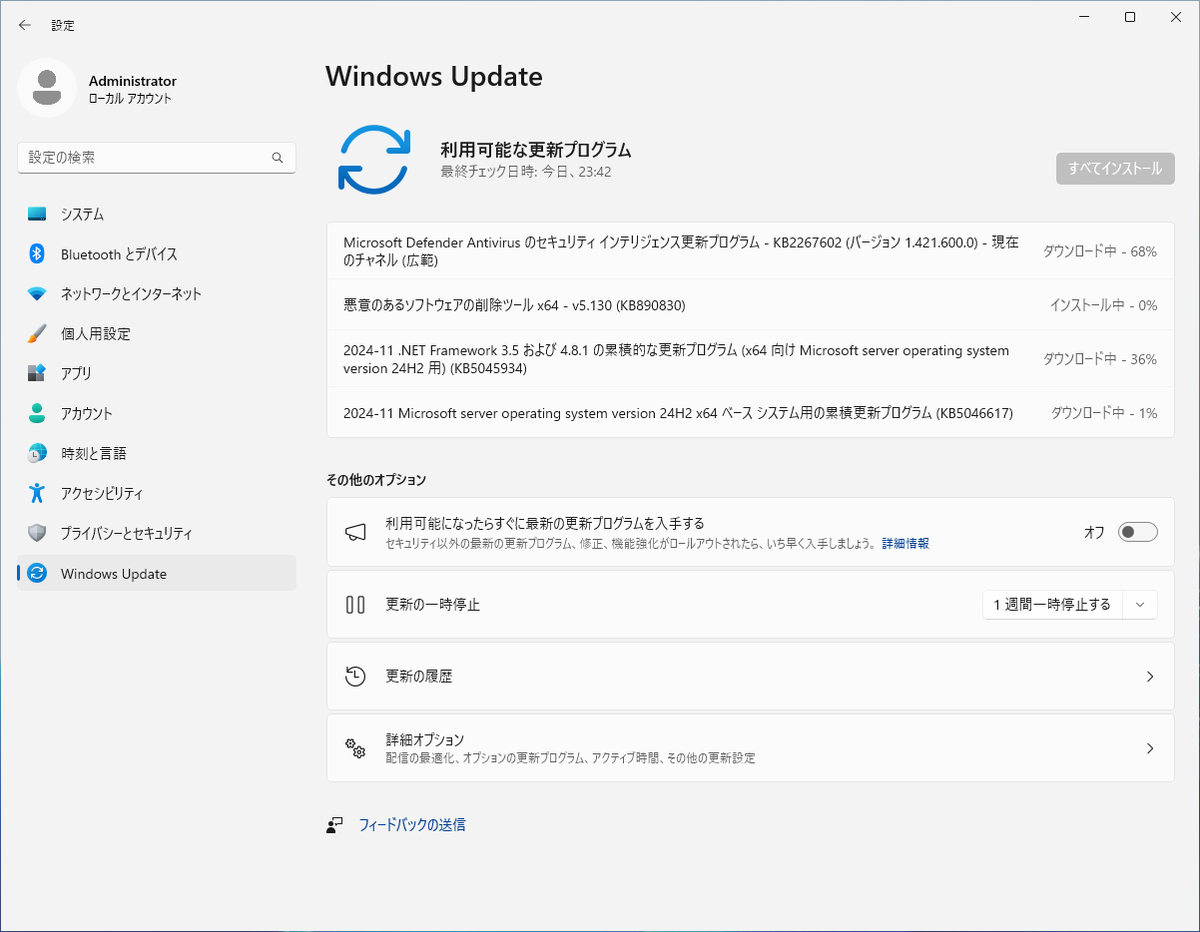Open the Administrator account avatar
Image resolution: width=1200 pixels, height=932 pixels.
pos(47,88)
